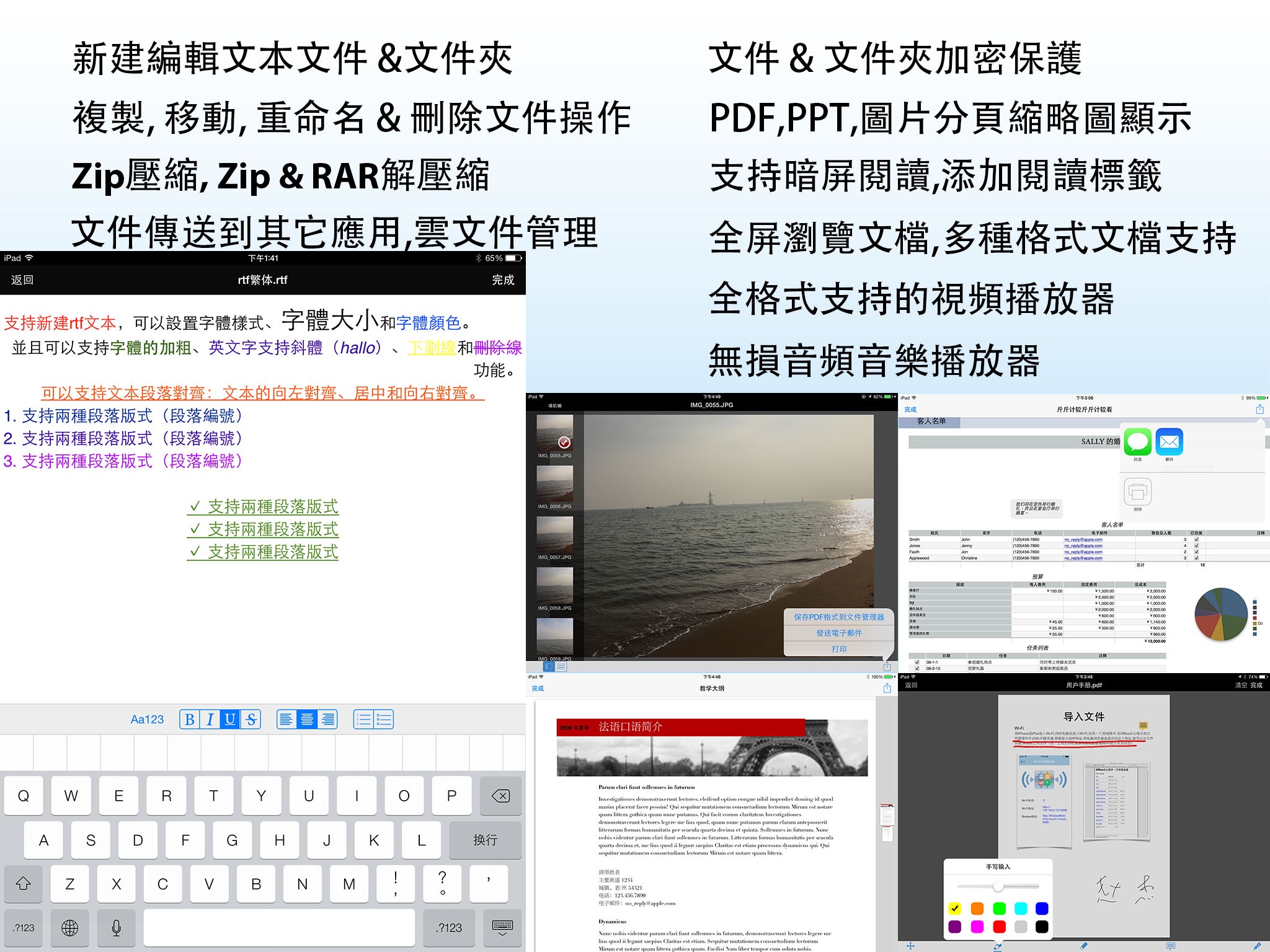This screenshot has height=952, width=1270.
Task: Open the Aa123 font style options
Action: (x=147, y=719)
